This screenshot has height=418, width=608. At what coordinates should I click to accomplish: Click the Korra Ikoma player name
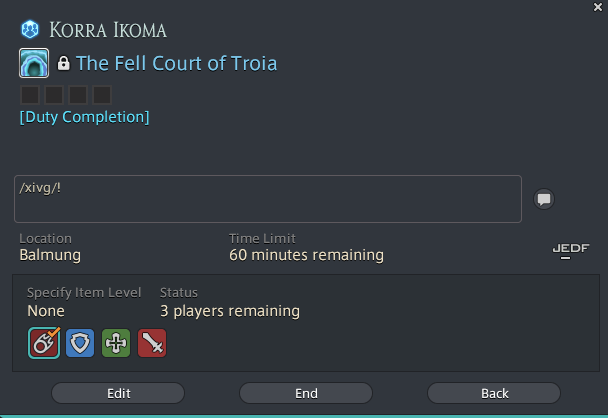coord(108,30)
